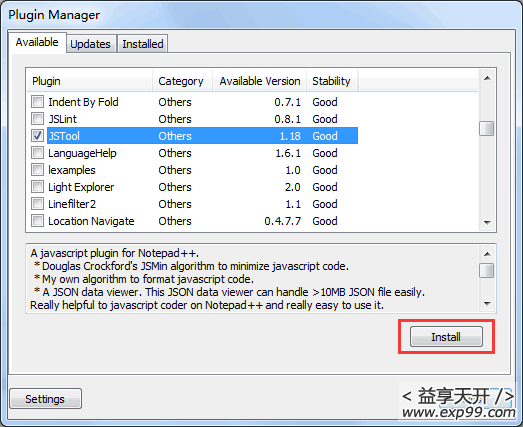The width and height of the screenshot is (523, 427).
Task: Check the Location Navigate plugin checkbox
Action: pyautogui.click(x=37, y=221)
